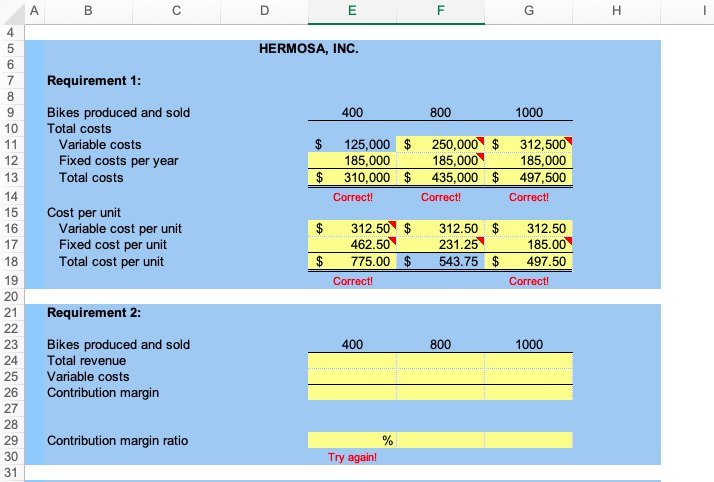Screen dimensions: 714x482
Task: Select column D header
Action: (x=264, y=11)
